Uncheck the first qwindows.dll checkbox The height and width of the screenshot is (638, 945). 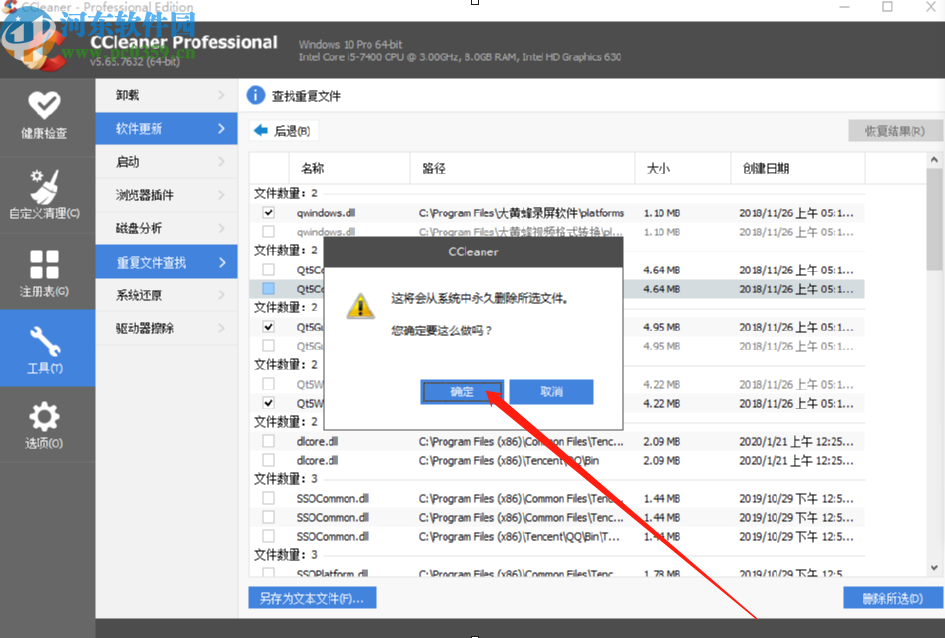point(267,212)
